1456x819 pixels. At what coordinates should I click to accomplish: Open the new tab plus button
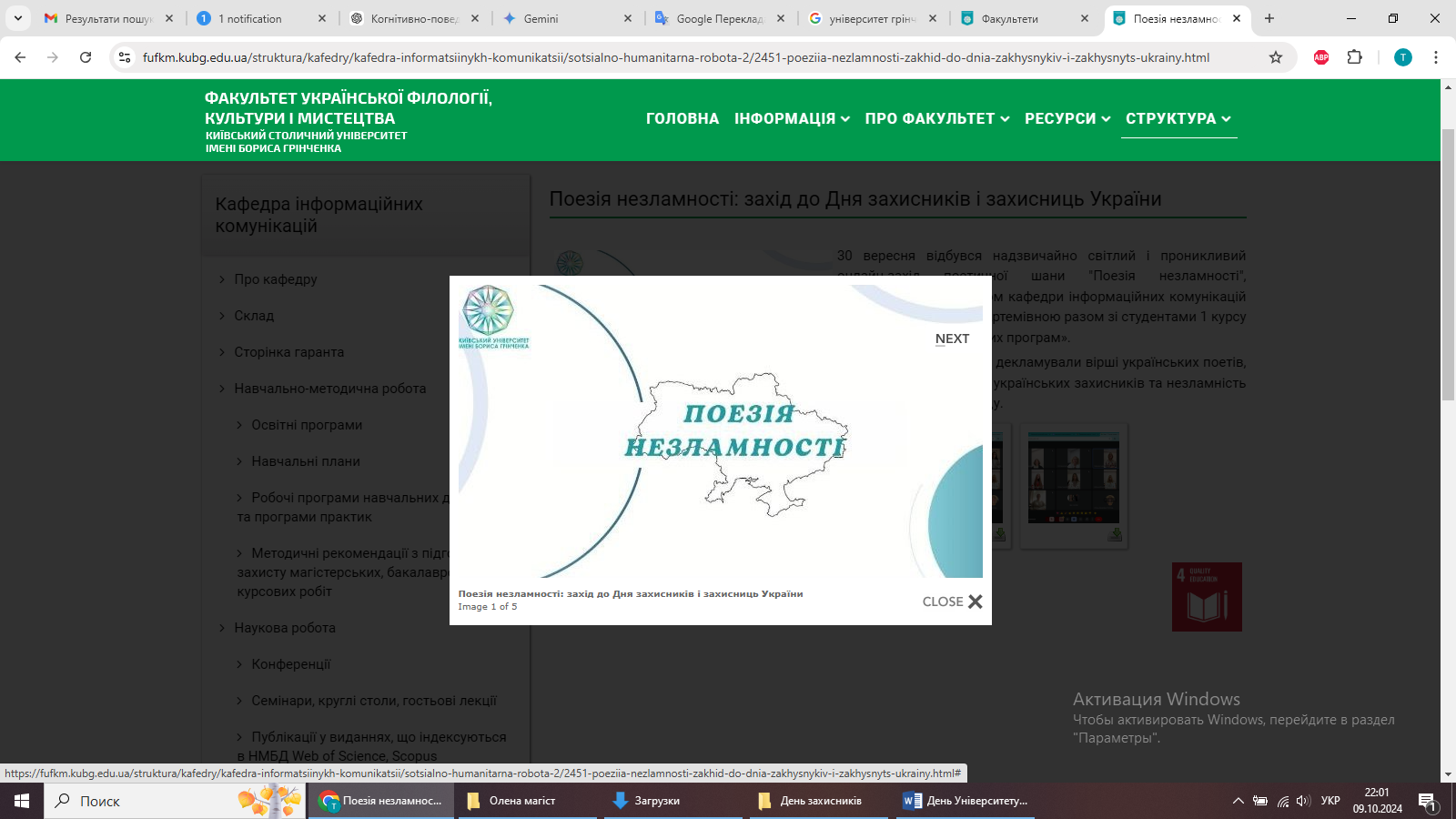[1269, 18]
